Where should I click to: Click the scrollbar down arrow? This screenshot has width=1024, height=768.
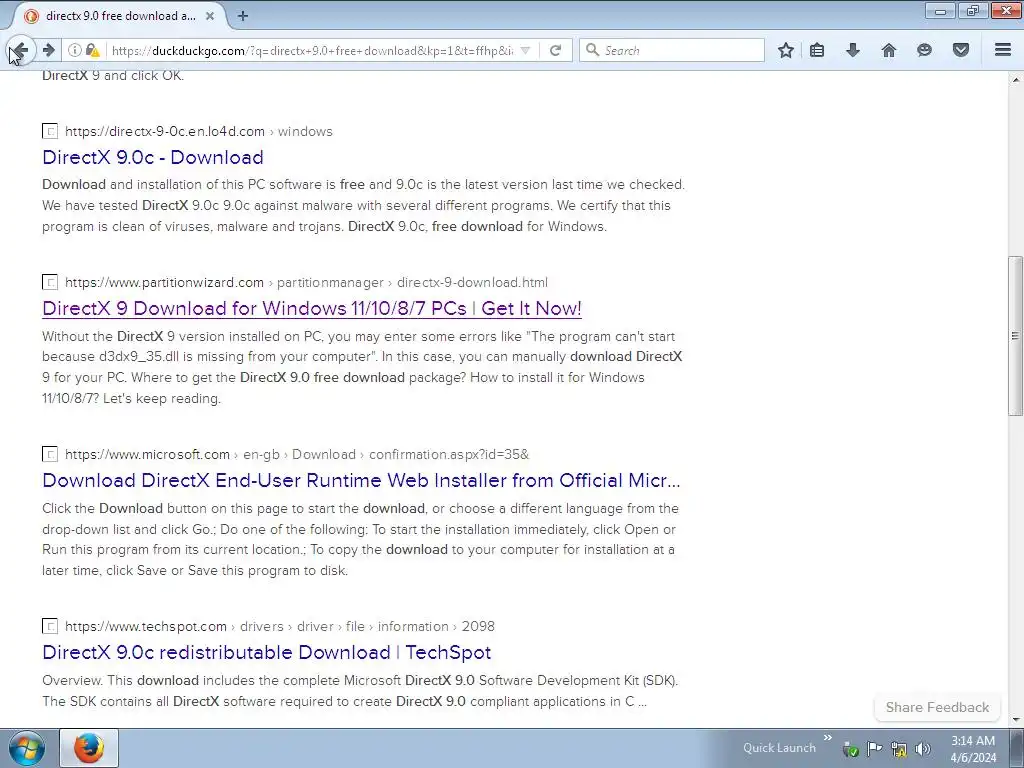[1015, 720]
